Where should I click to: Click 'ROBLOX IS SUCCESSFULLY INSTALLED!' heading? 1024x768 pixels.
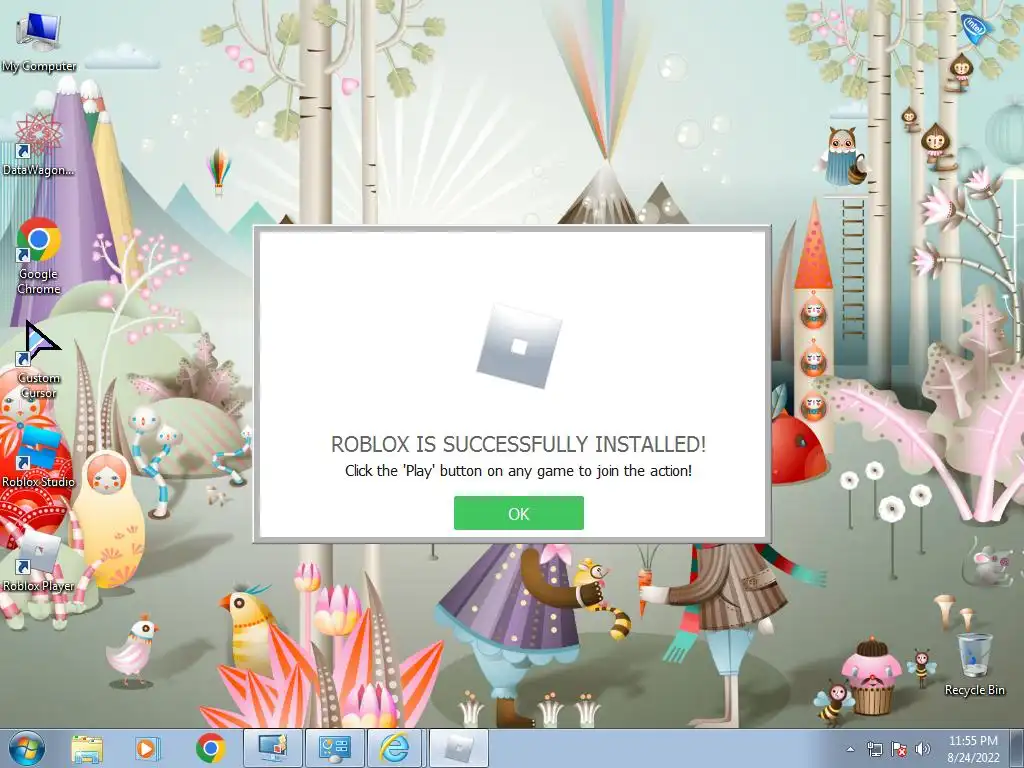(x=519, y=444)
